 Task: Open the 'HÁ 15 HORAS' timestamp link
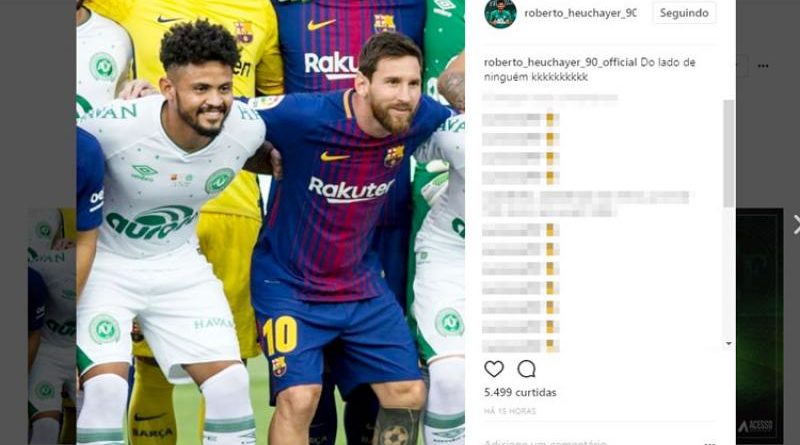click(x=510, y=411)
